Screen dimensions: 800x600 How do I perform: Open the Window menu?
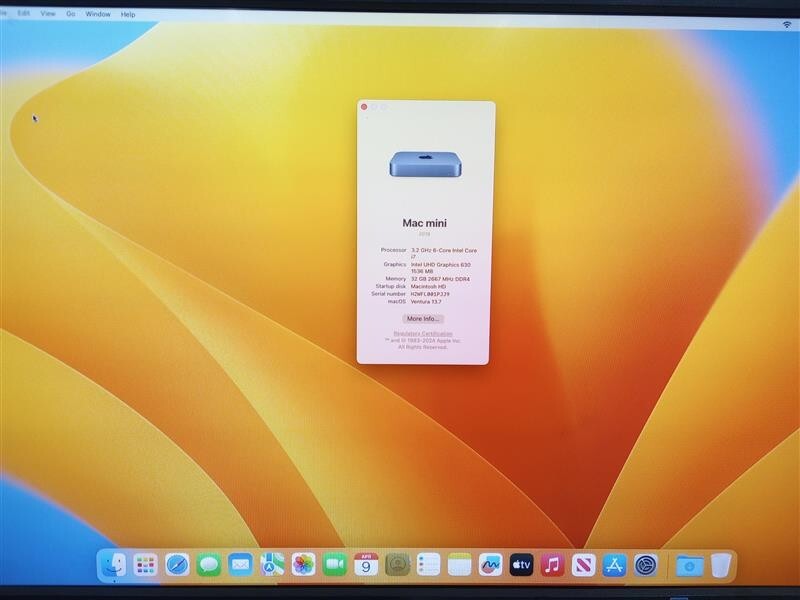[x=98, y=15]
